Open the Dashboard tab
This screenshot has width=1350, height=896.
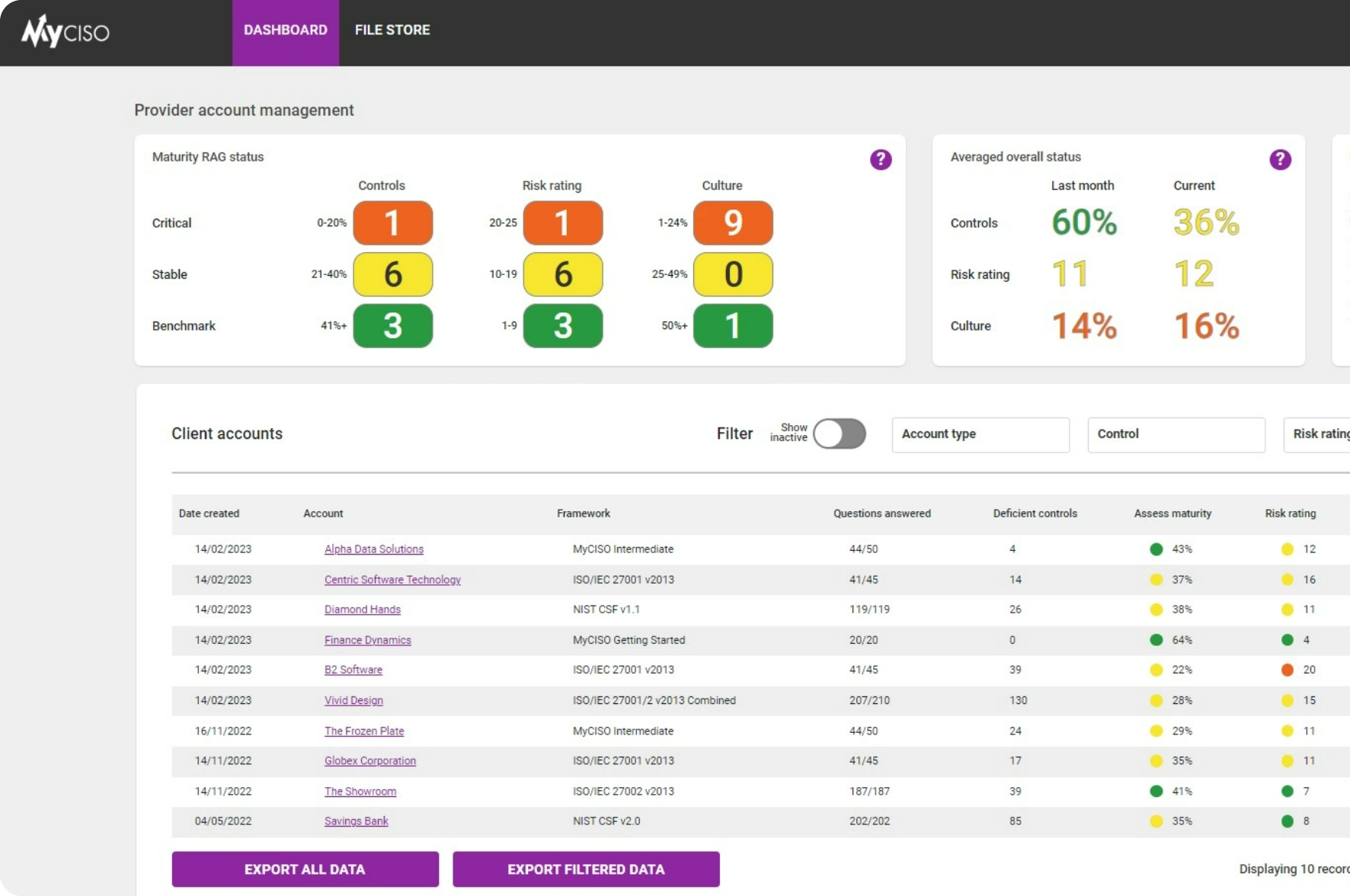[x=286, y=33]
